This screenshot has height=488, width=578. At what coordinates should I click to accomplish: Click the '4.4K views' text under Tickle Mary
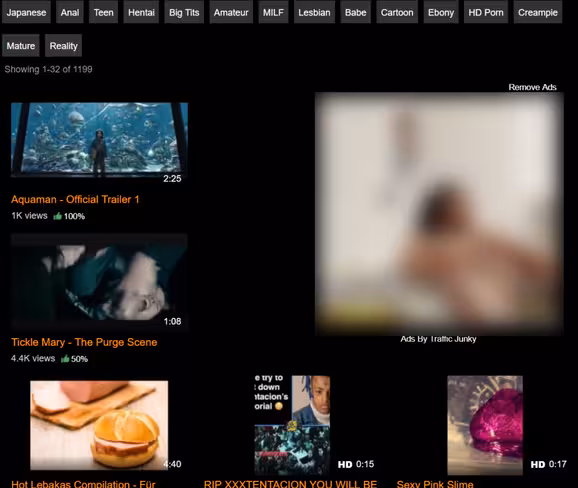tap(33, 358)
